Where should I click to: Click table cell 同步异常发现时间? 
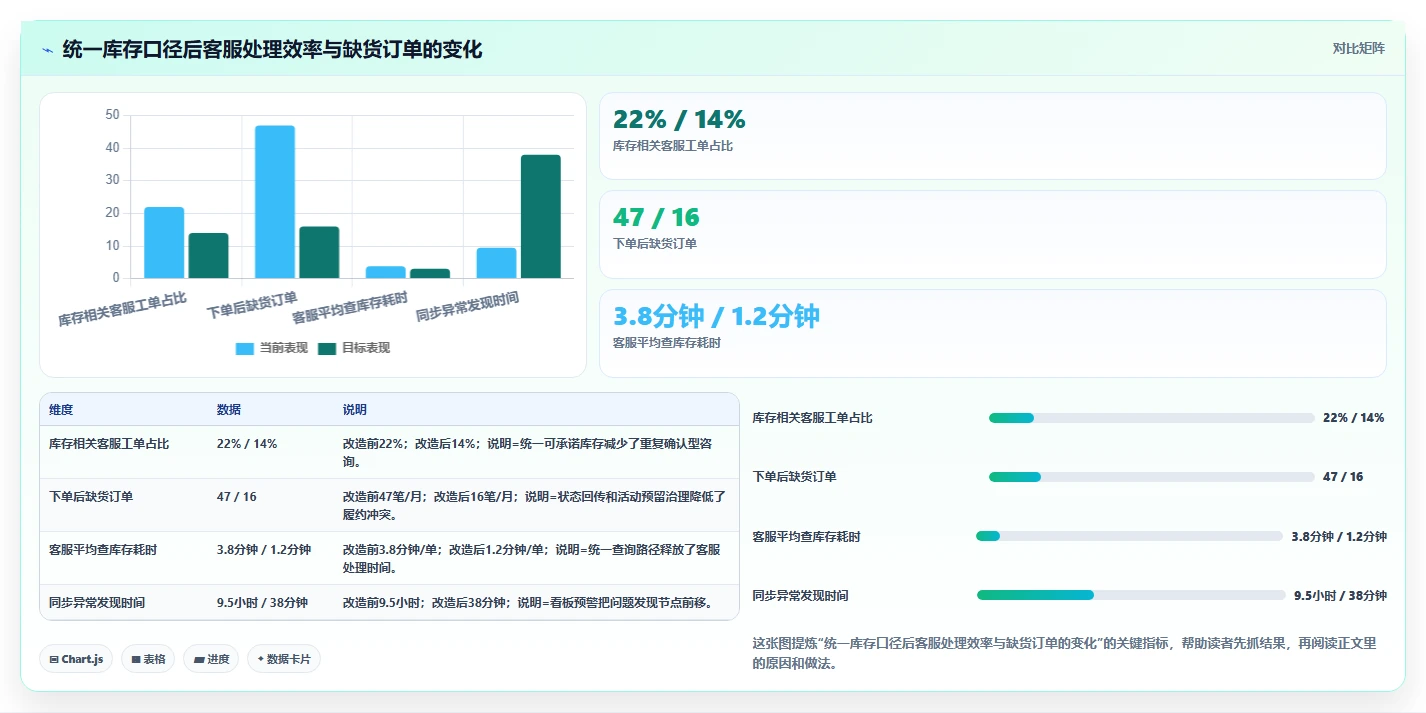click(97, 602)
